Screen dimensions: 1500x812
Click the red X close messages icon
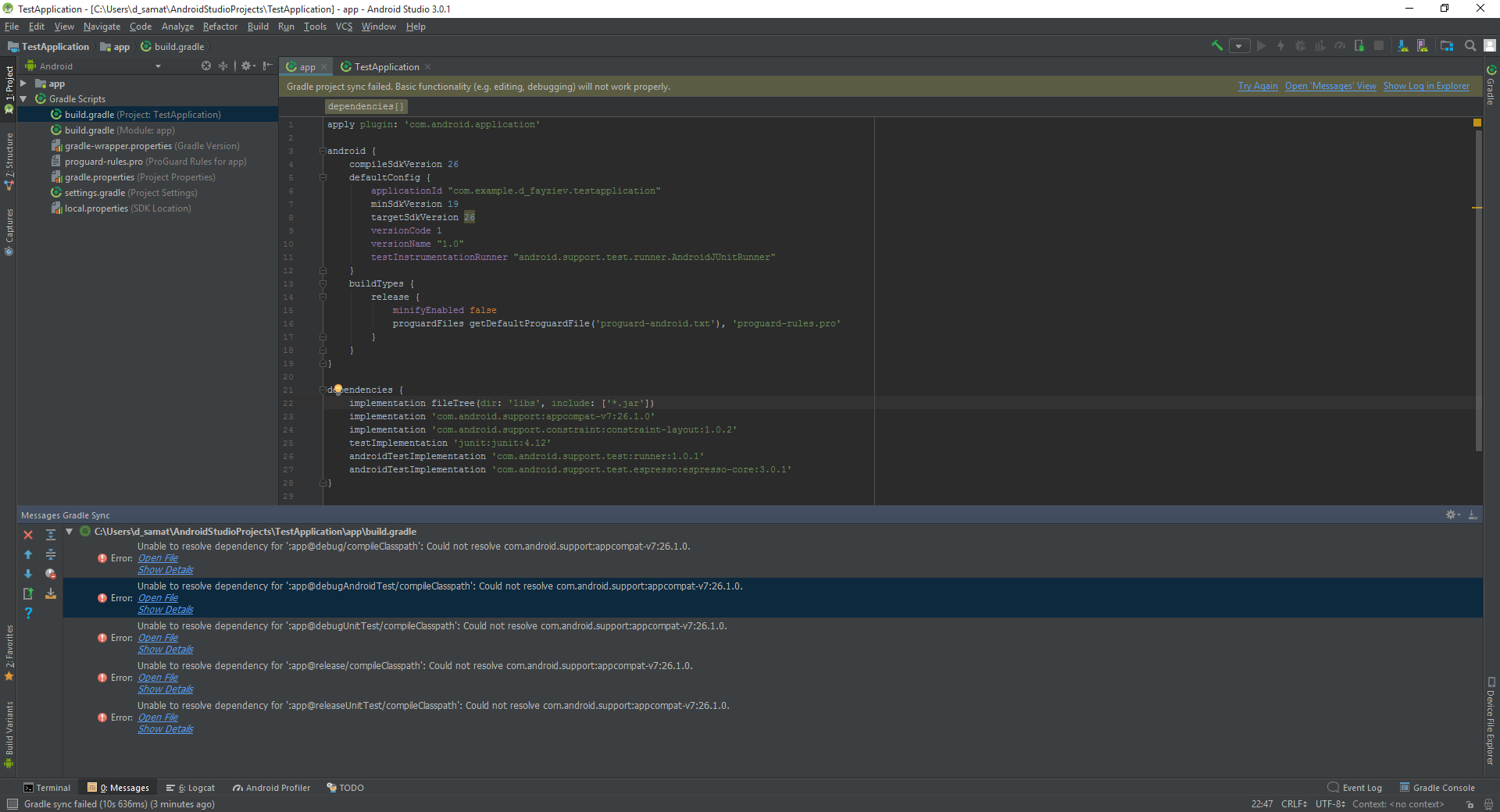pos(28,535)
